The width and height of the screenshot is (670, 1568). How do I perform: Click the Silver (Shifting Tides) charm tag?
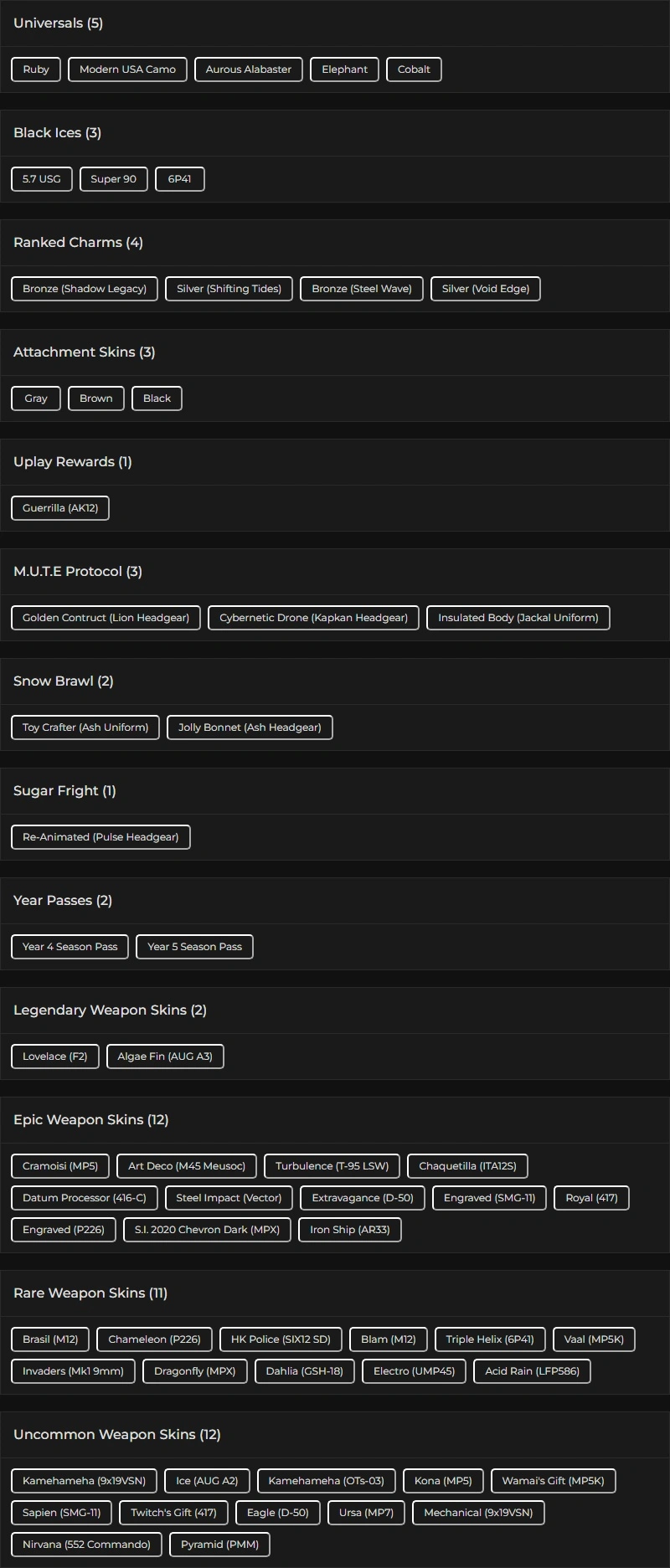click(x=229, y=289)
